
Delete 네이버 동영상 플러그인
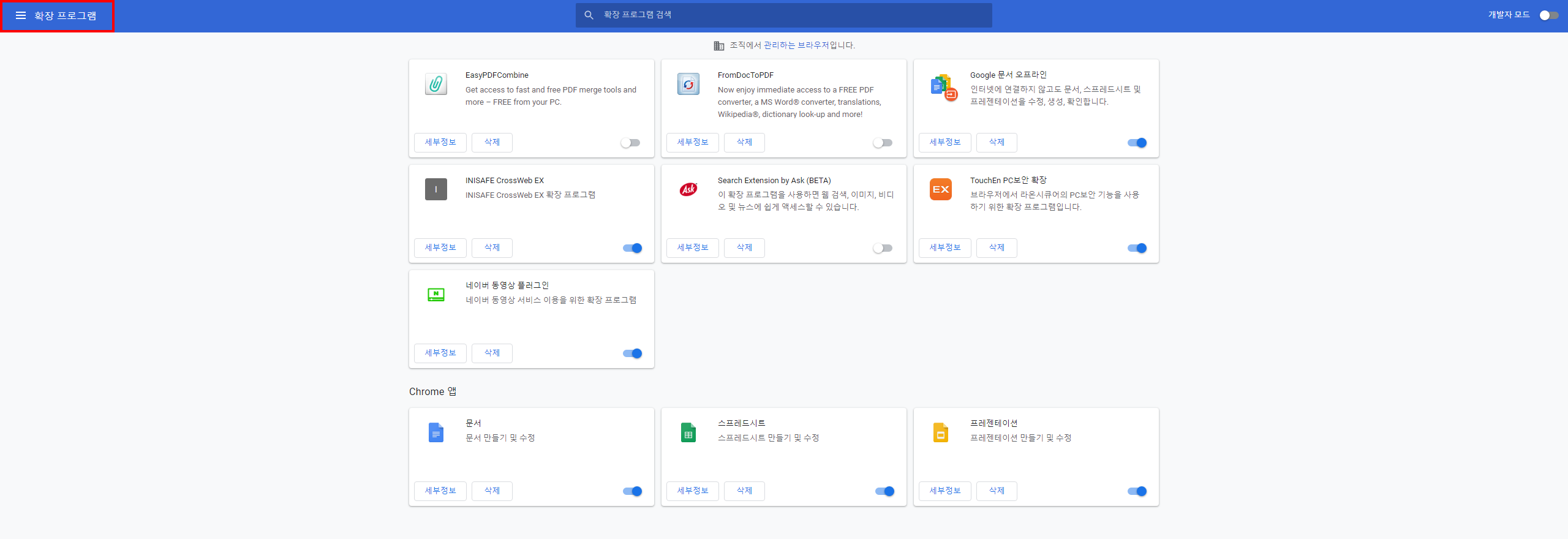point(492,353)
